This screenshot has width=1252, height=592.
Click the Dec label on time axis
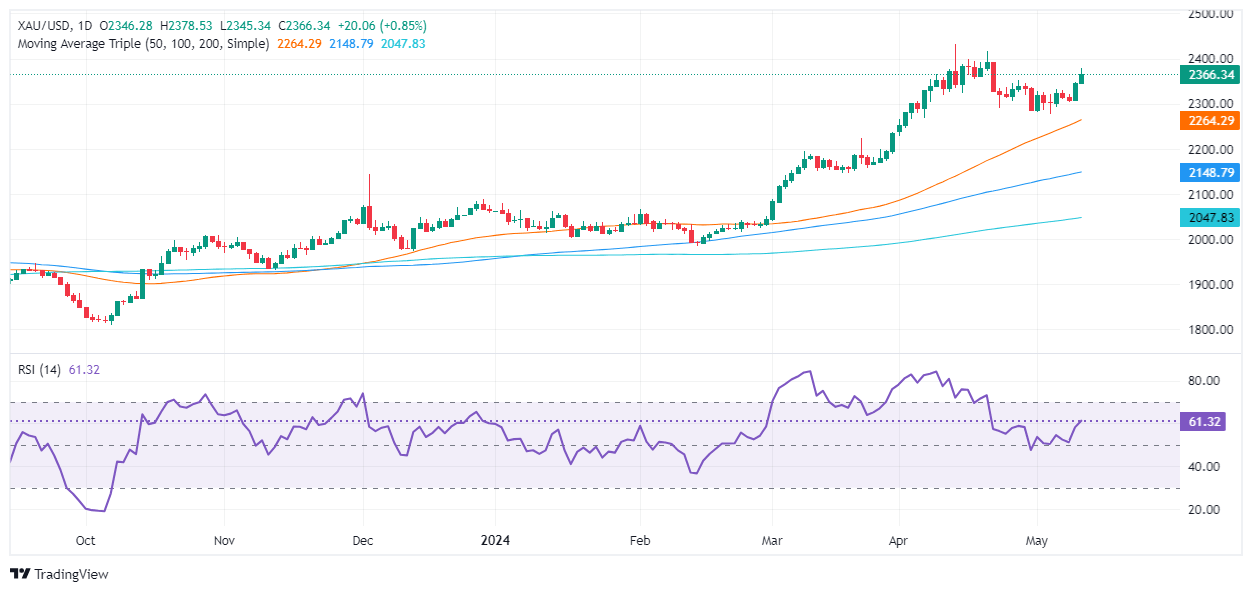[x=363, y=541]
